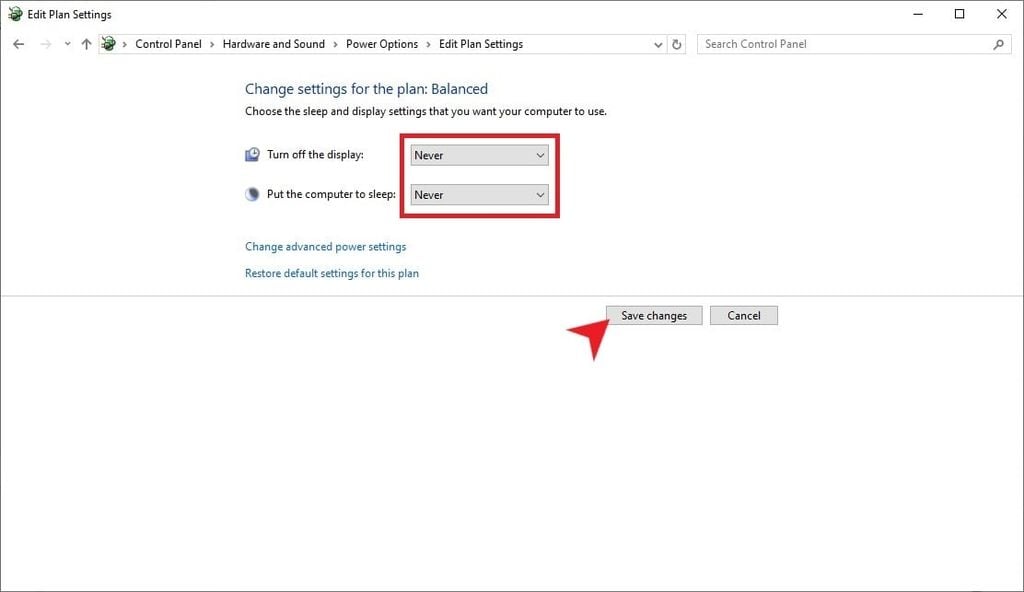Screen dimensions: 1024x592
Task: Click the Back navigation arrow
Action: (18, 43)
